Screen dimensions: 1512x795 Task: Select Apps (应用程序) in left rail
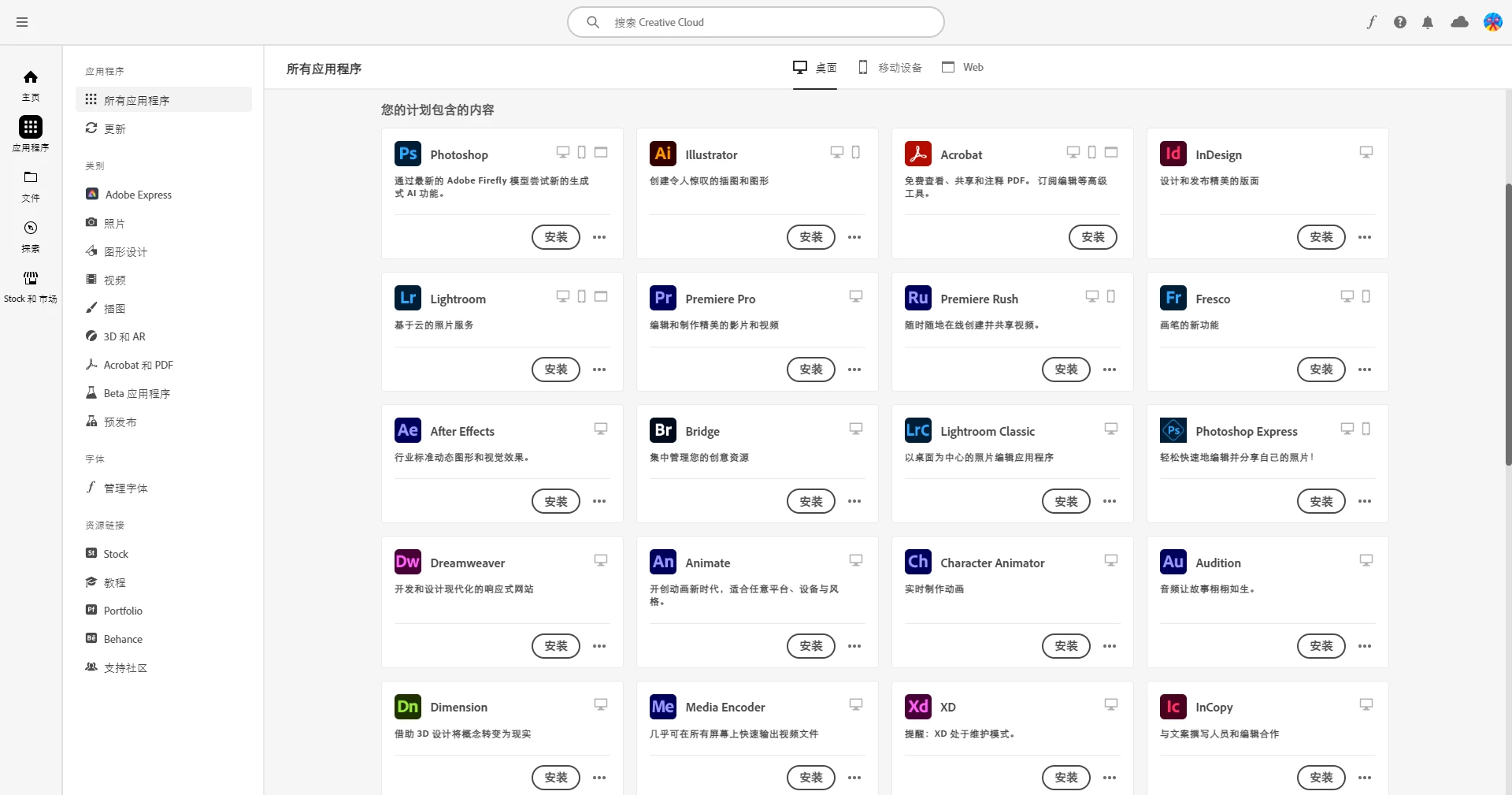coord(31,135)
